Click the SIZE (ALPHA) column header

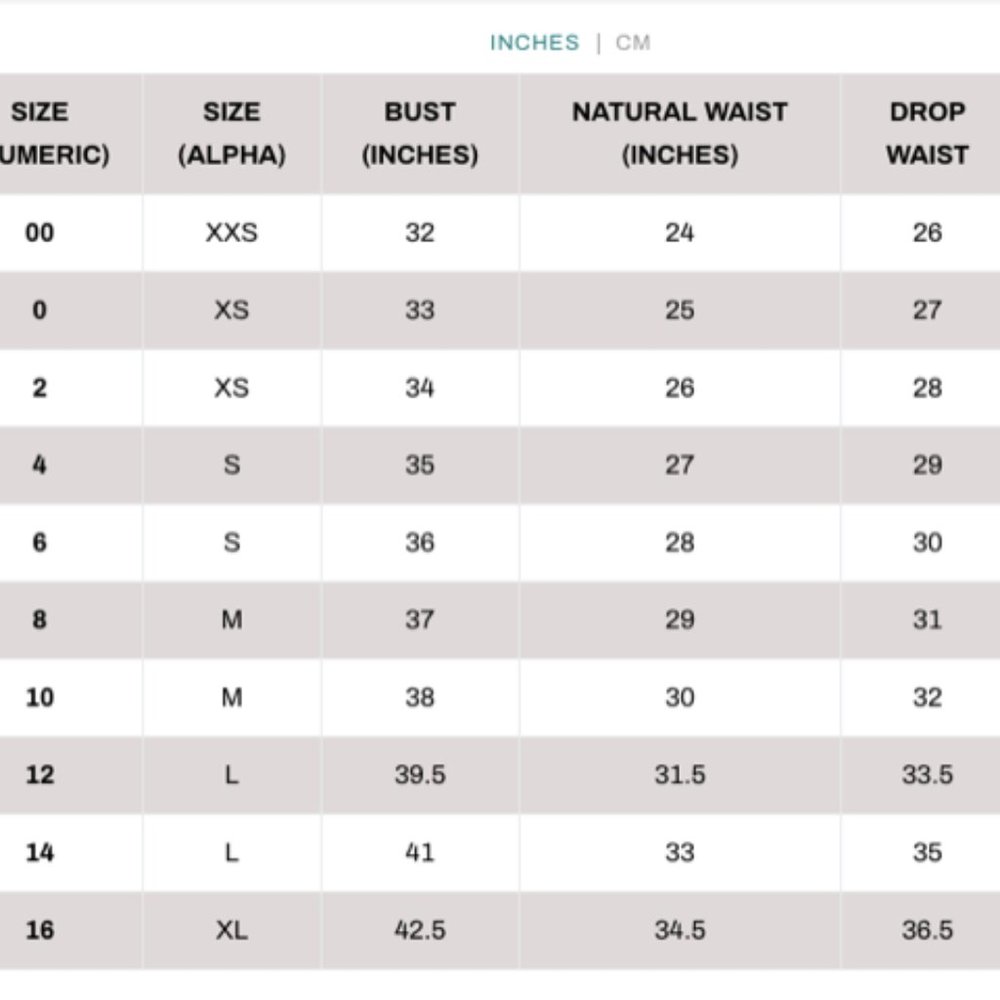point(232,133)
